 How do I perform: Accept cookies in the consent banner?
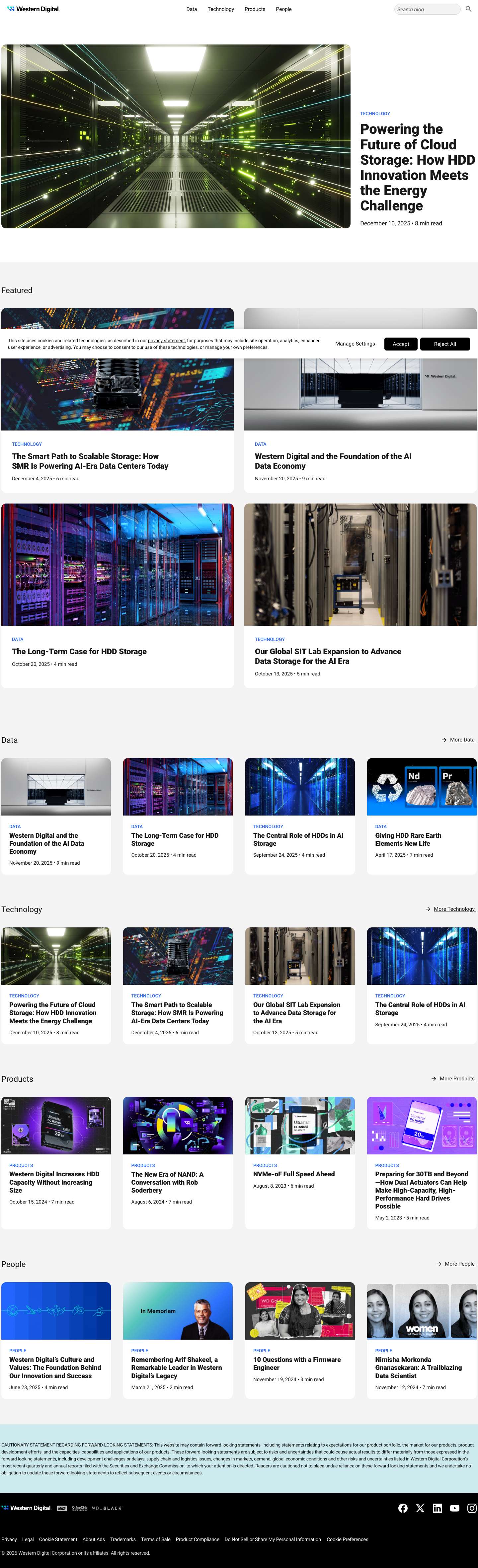click(401, 344)
